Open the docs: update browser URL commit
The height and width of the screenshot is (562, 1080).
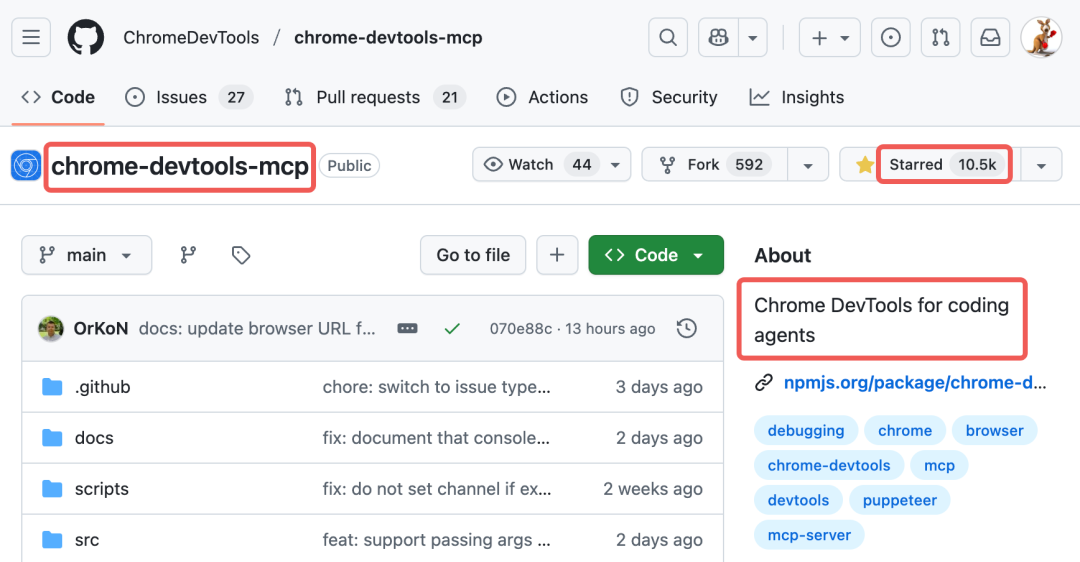point(257,329)
